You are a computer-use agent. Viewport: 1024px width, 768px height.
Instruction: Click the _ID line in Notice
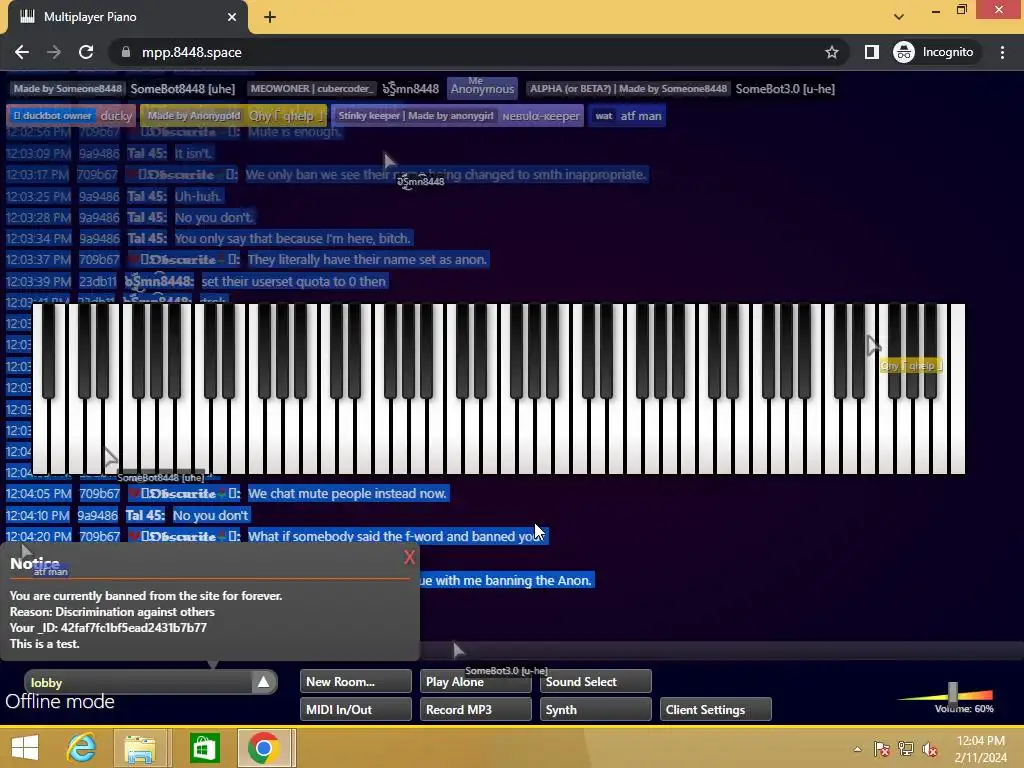point(108,628)
